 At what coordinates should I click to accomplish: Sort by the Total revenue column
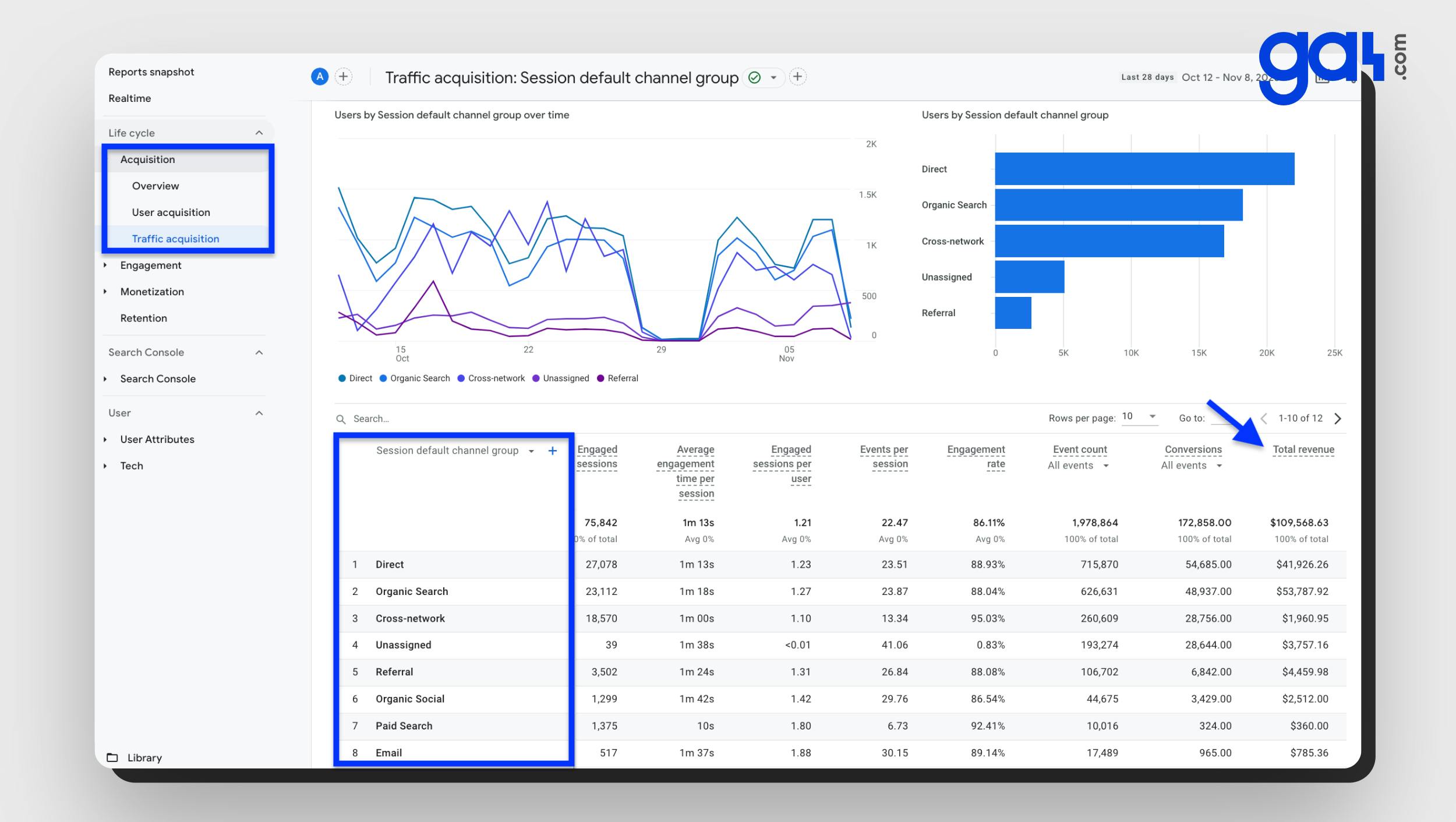click(x=1303, y=449)
